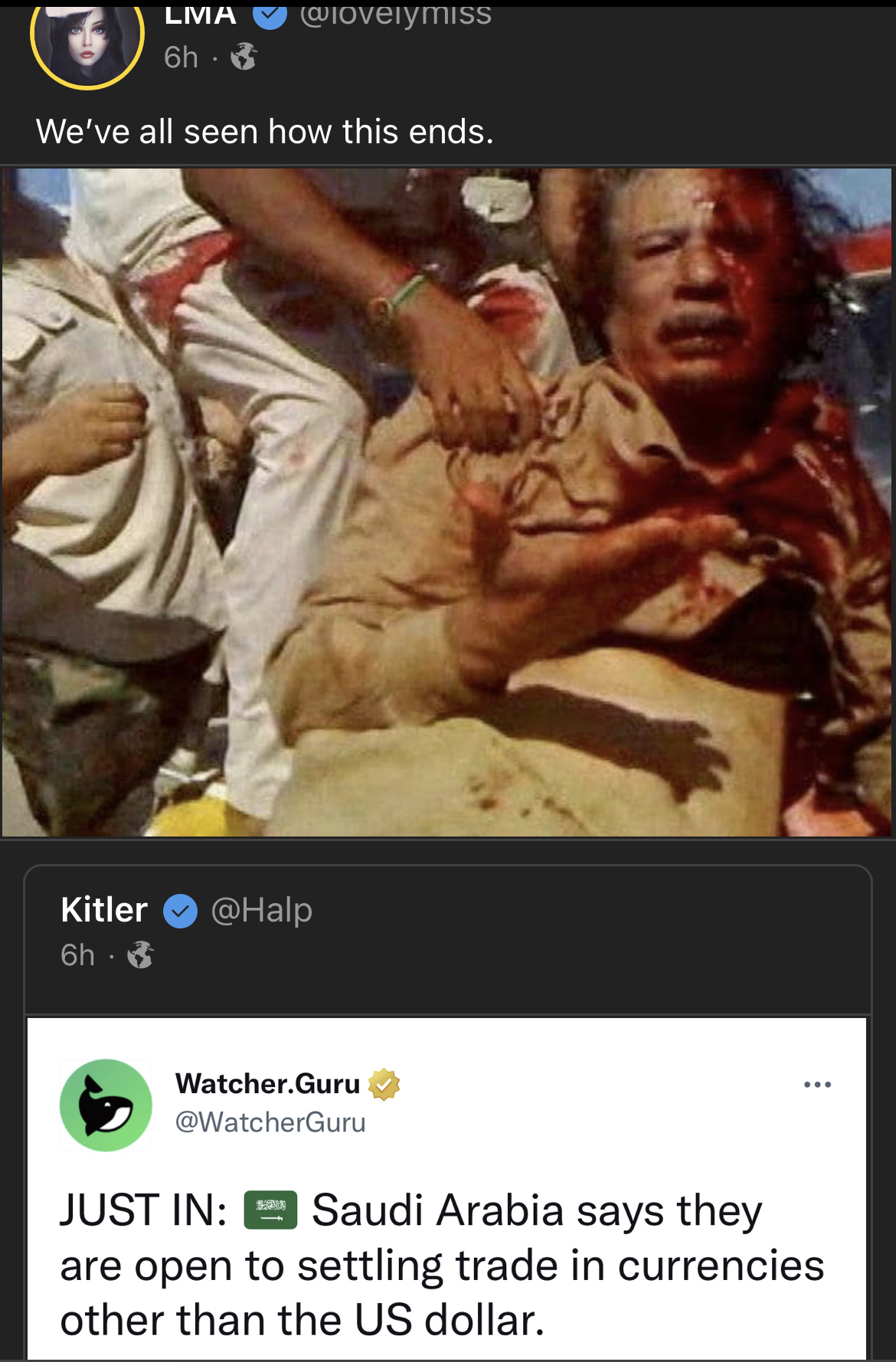Tap the Saudi Arabia flag emoji
This screenshot has width=896, height=1362.
click(x=270, y=1210)
